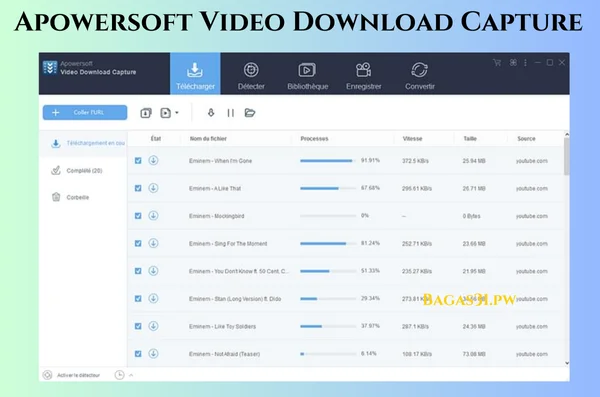Click youtube.com source of Mockingbird row
The width and height of the screenshot is (600, 397).
click(532, 216)
